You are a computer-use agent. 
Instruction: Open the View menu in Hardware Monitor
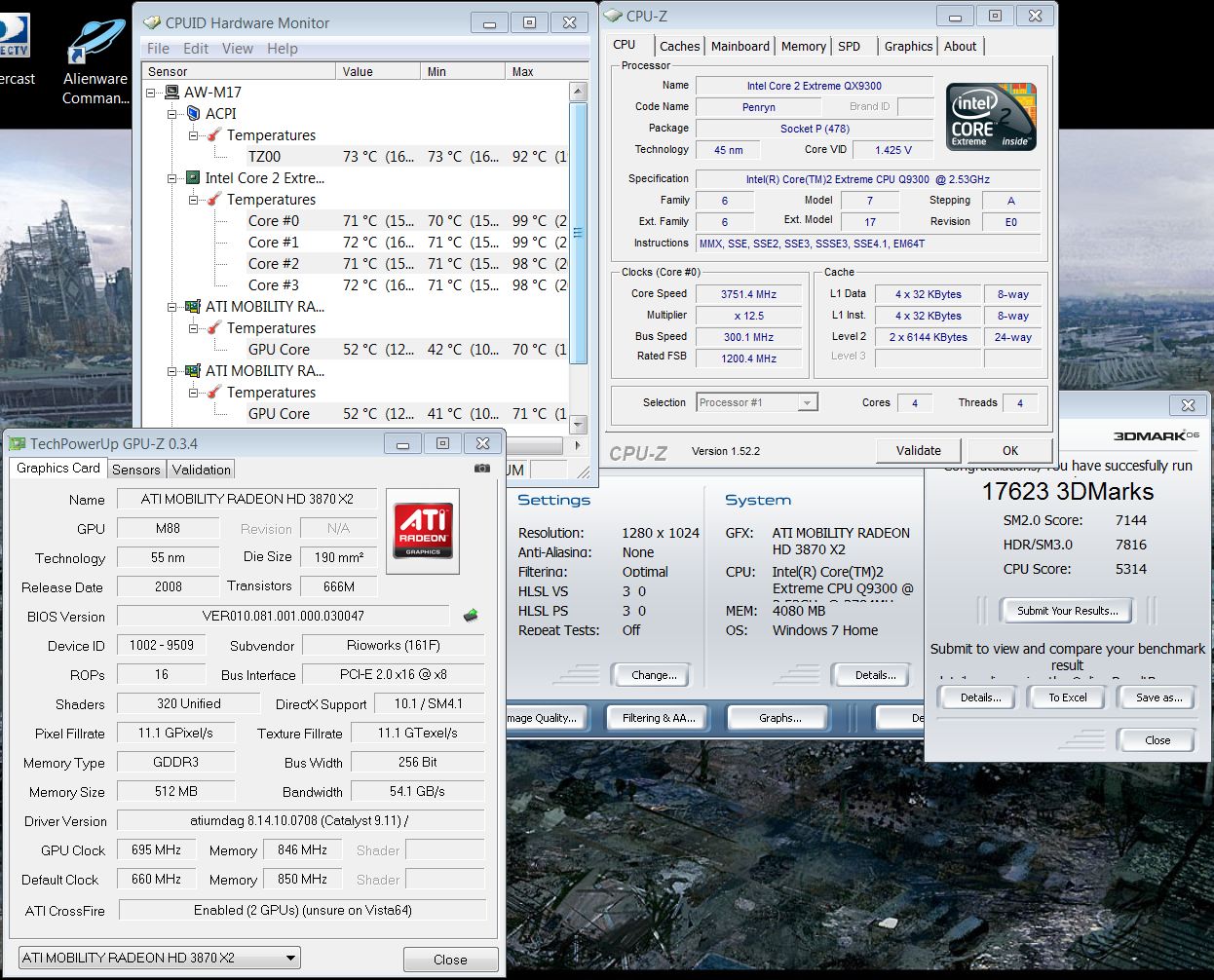(237, 49)
